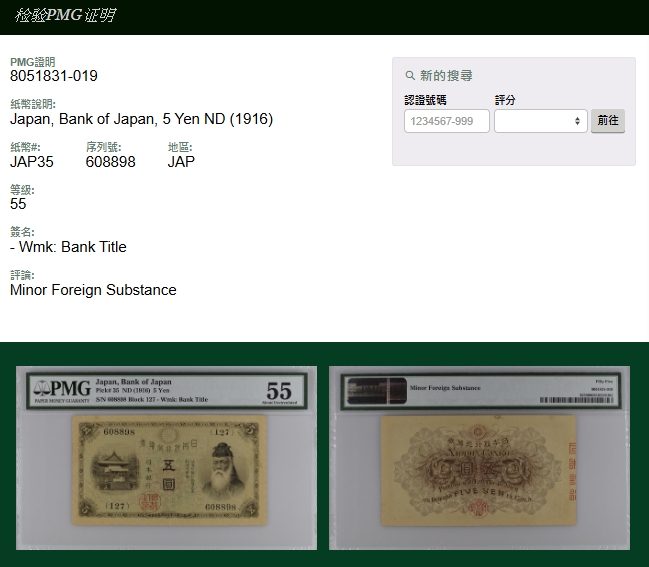Click the search magnifier icon beside 新的搜尋

pos(410,76)
